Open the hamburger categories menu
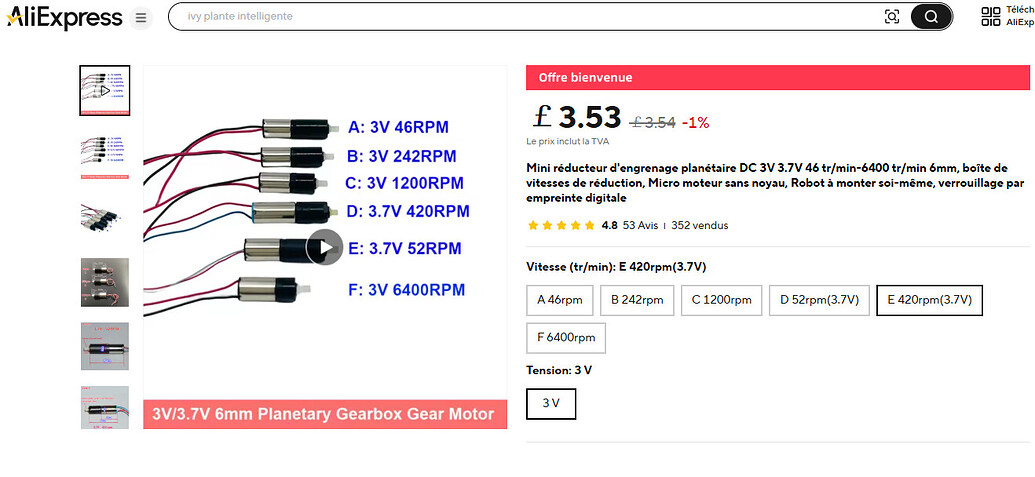This screenshot has width=1035, height=477. point(141,18)
